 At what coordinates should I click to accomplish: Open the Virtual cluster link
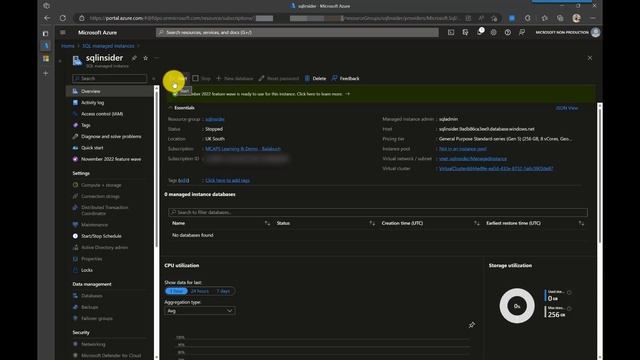(x=496, y=169)
